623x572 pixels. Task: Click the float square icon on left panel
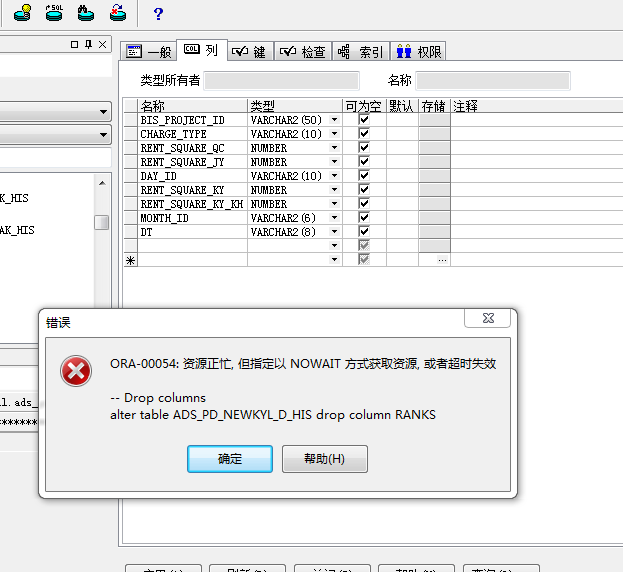pyautogui.click(x=75, y=45)
